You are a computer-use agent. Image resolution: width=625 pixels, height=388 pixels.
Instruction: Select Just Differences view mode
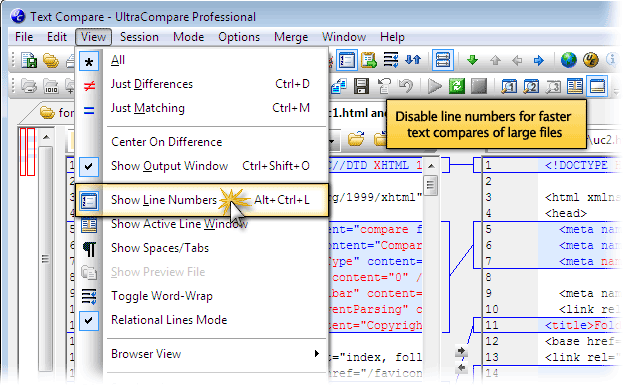tap(202, 84)
